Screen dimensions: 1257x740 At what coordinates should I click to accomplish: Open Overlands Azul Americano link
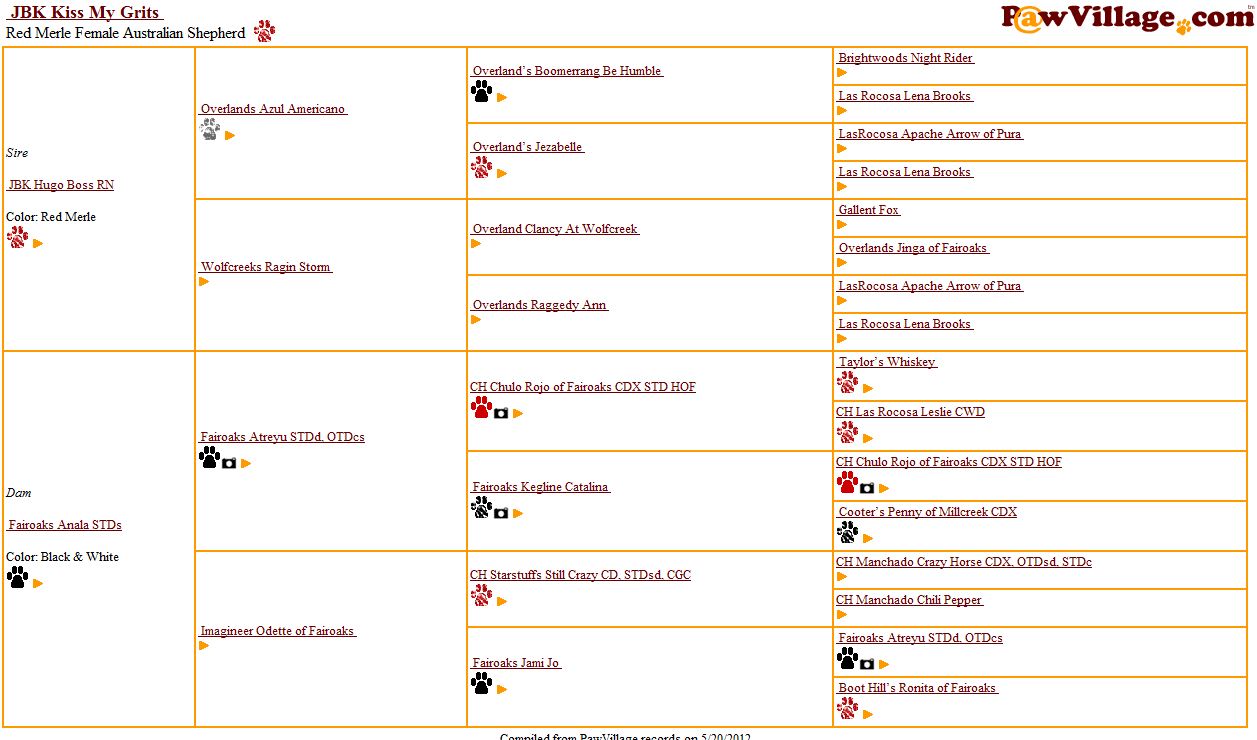[274, 109]
